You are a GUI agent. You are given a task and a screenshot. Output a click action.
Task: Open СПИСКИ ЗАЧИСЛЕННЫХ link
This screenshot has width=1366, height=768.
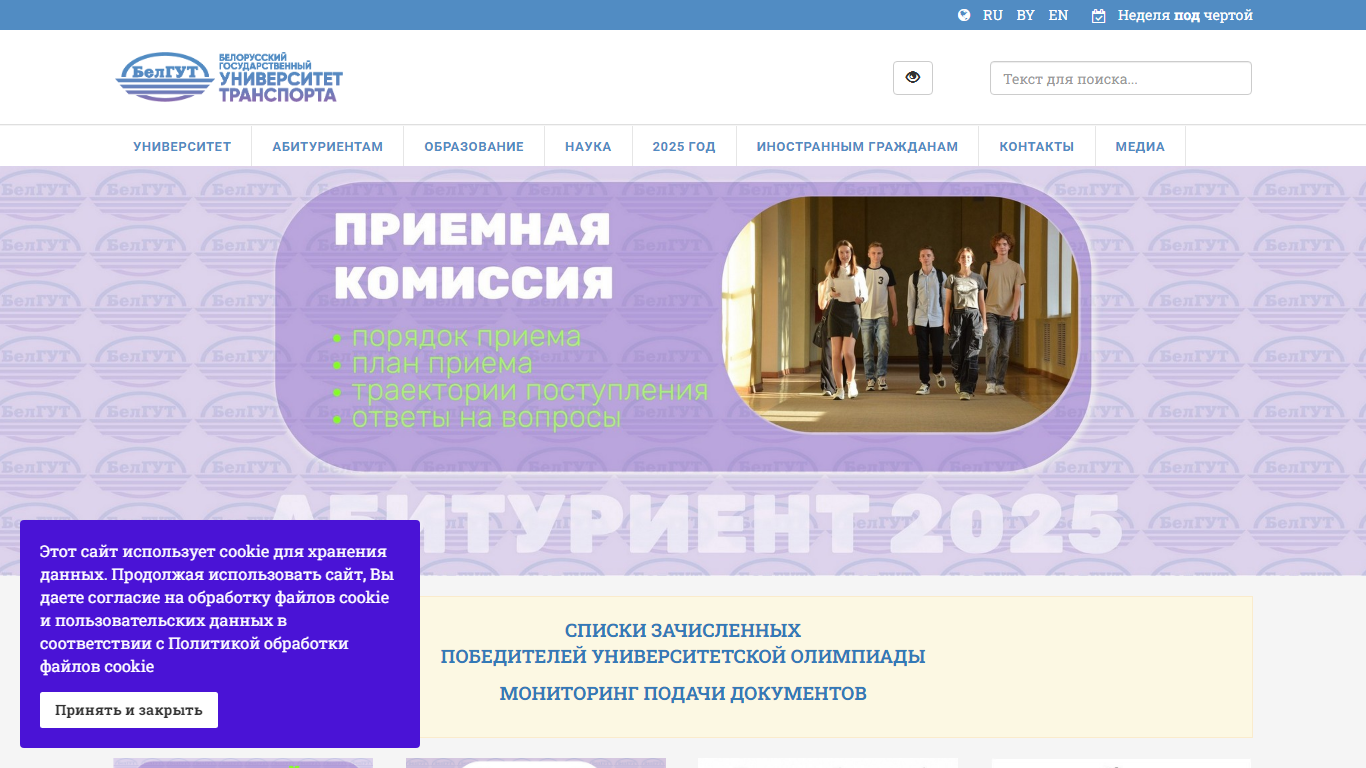[x=683, y=630]
